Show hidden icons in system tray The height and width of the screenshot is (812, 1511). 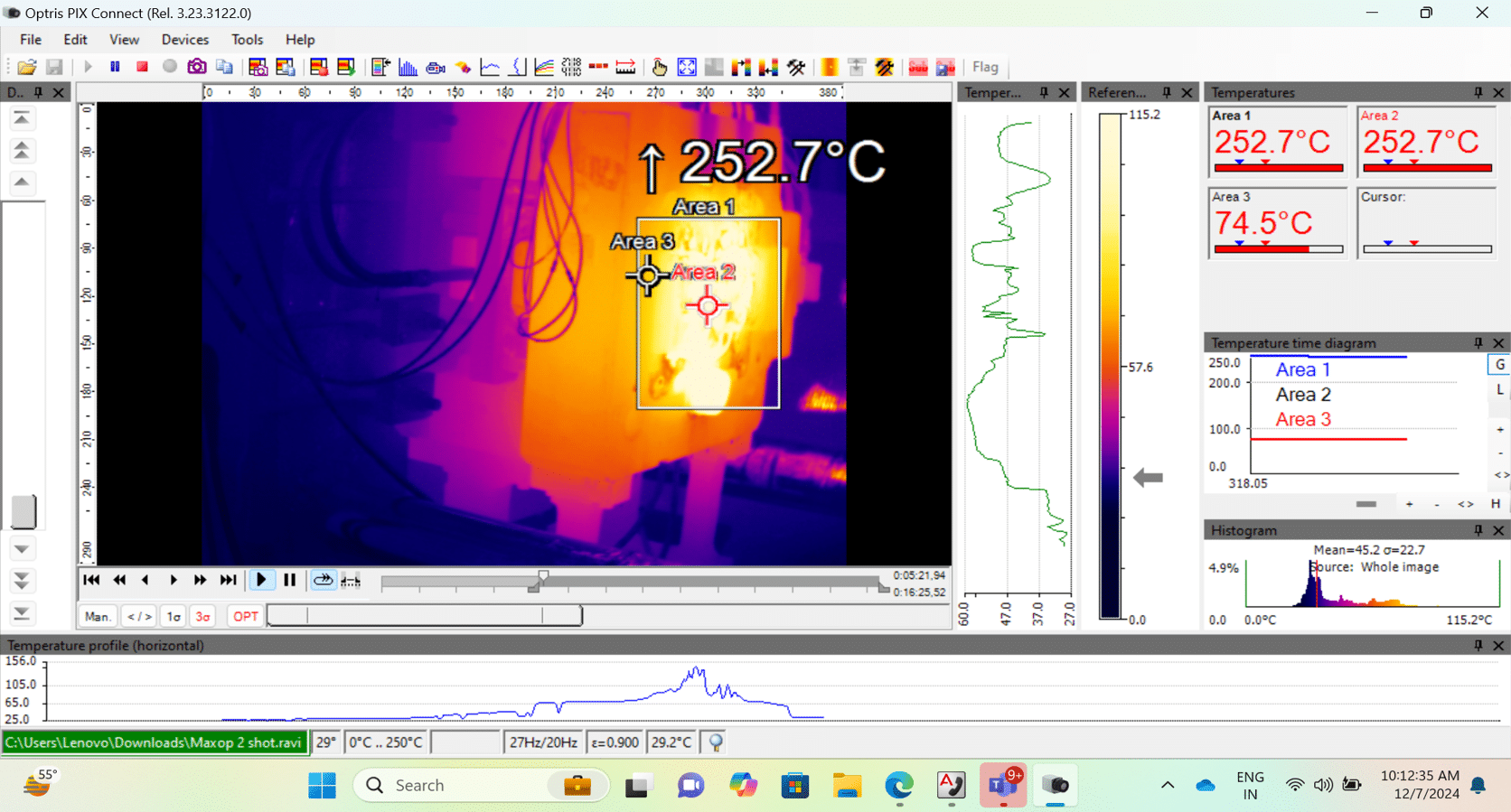point(1168,785)
